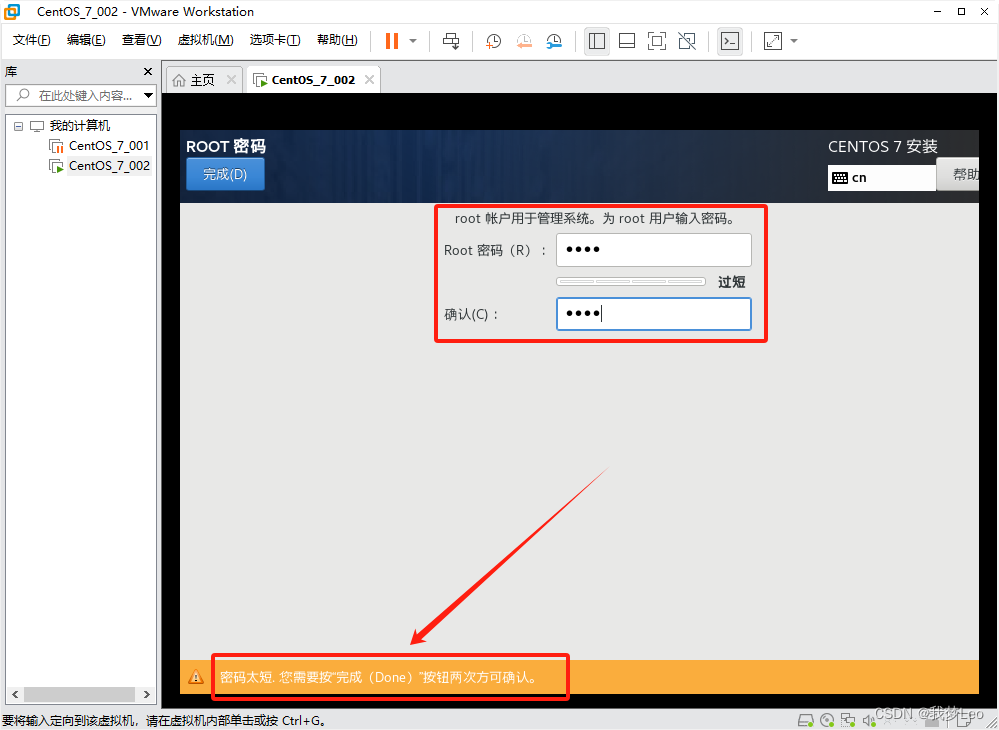Revert the VM to its previous snapshot

coord(524,41)
